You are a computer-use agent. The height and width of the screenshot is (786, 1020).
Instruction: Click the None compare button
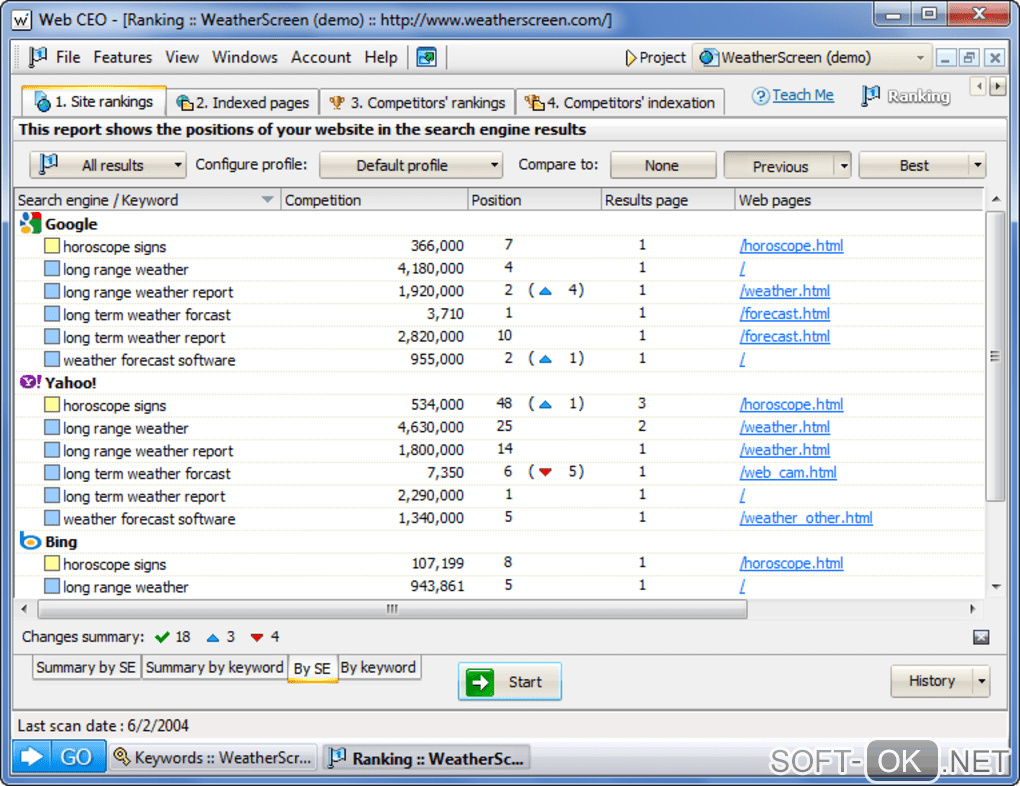point(663,166)
